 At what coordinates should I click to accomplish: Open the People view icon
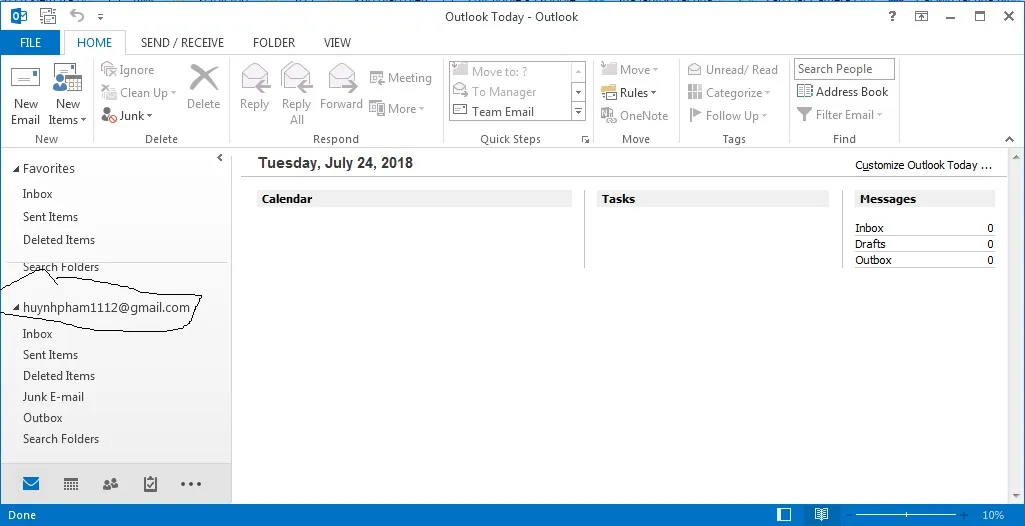[x=110, y=484]
